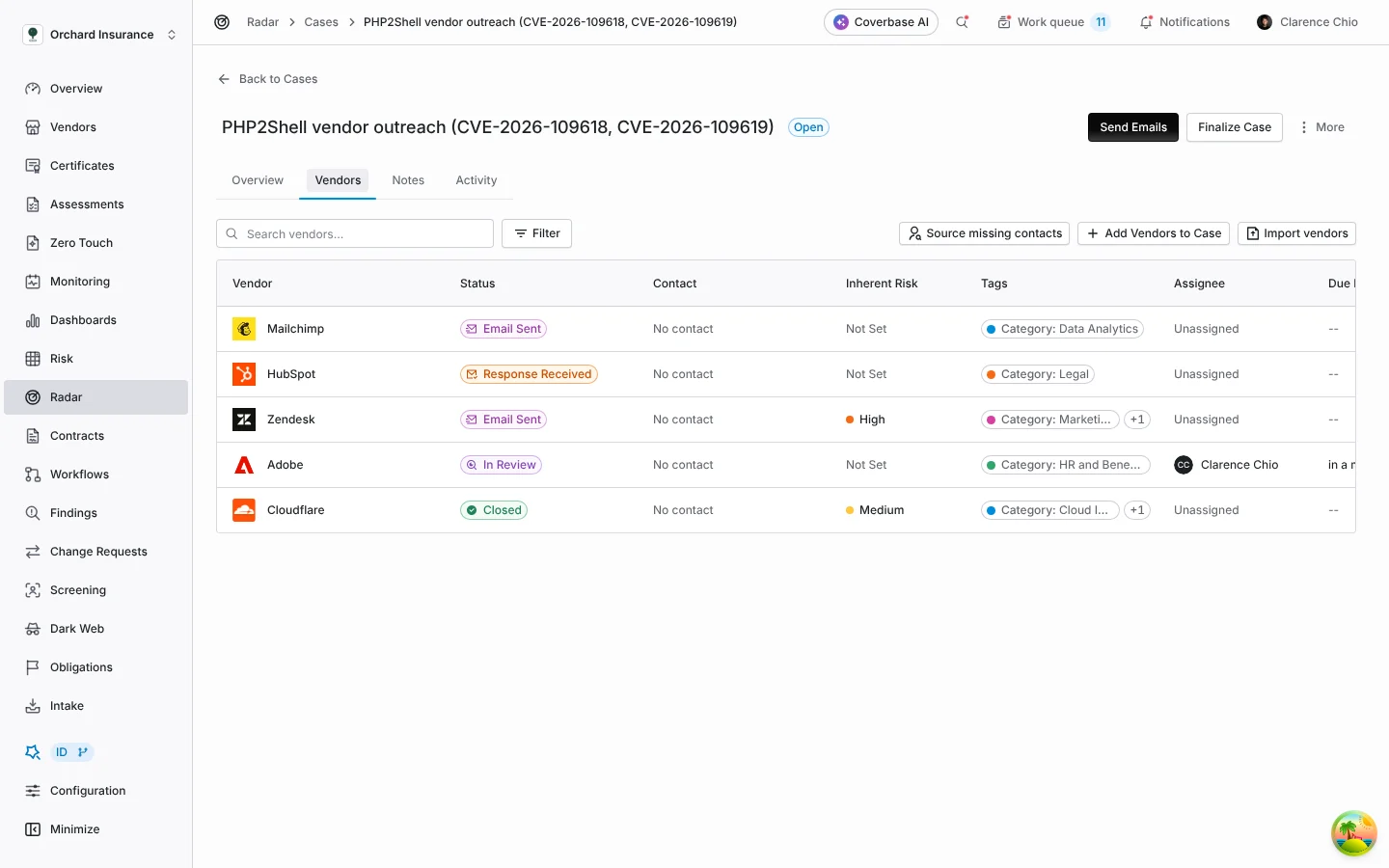Viewport: 1389px width, 868px height.
Task: Click Add Vendors to Case
Action: [x=1154, y=233]
